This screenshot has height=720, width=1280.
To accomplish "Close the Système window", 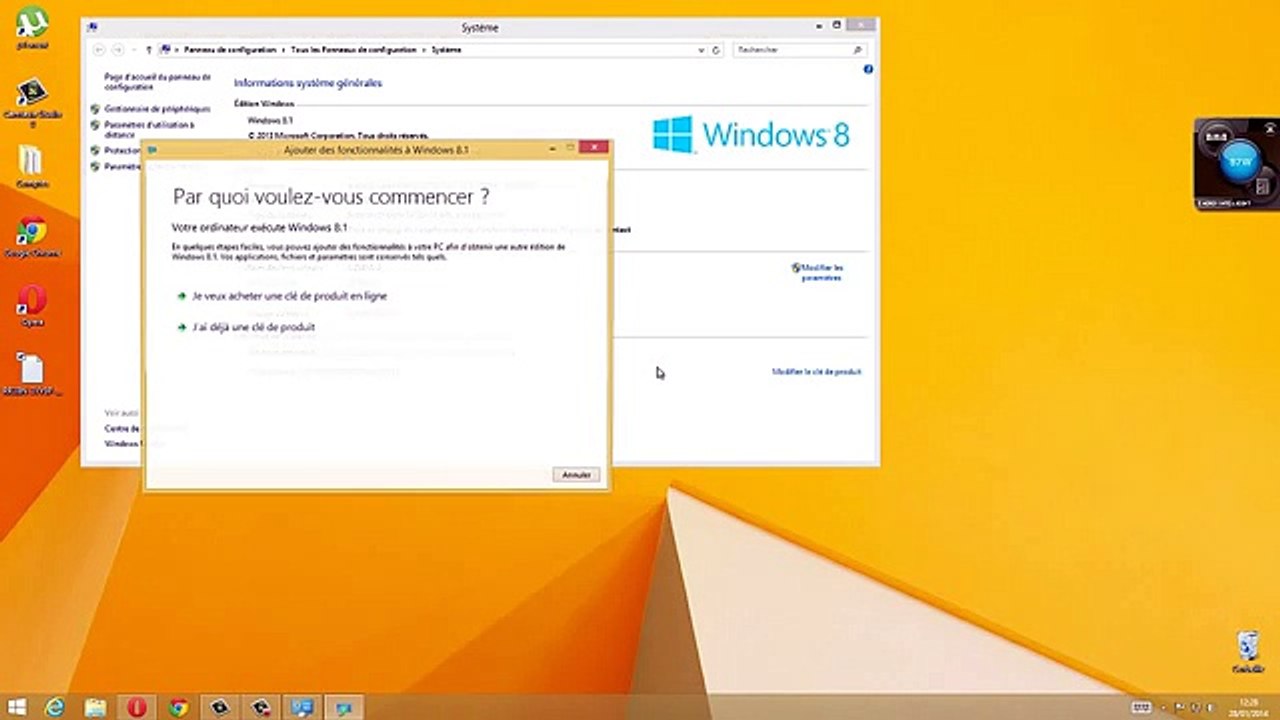I will pos(861,26).
